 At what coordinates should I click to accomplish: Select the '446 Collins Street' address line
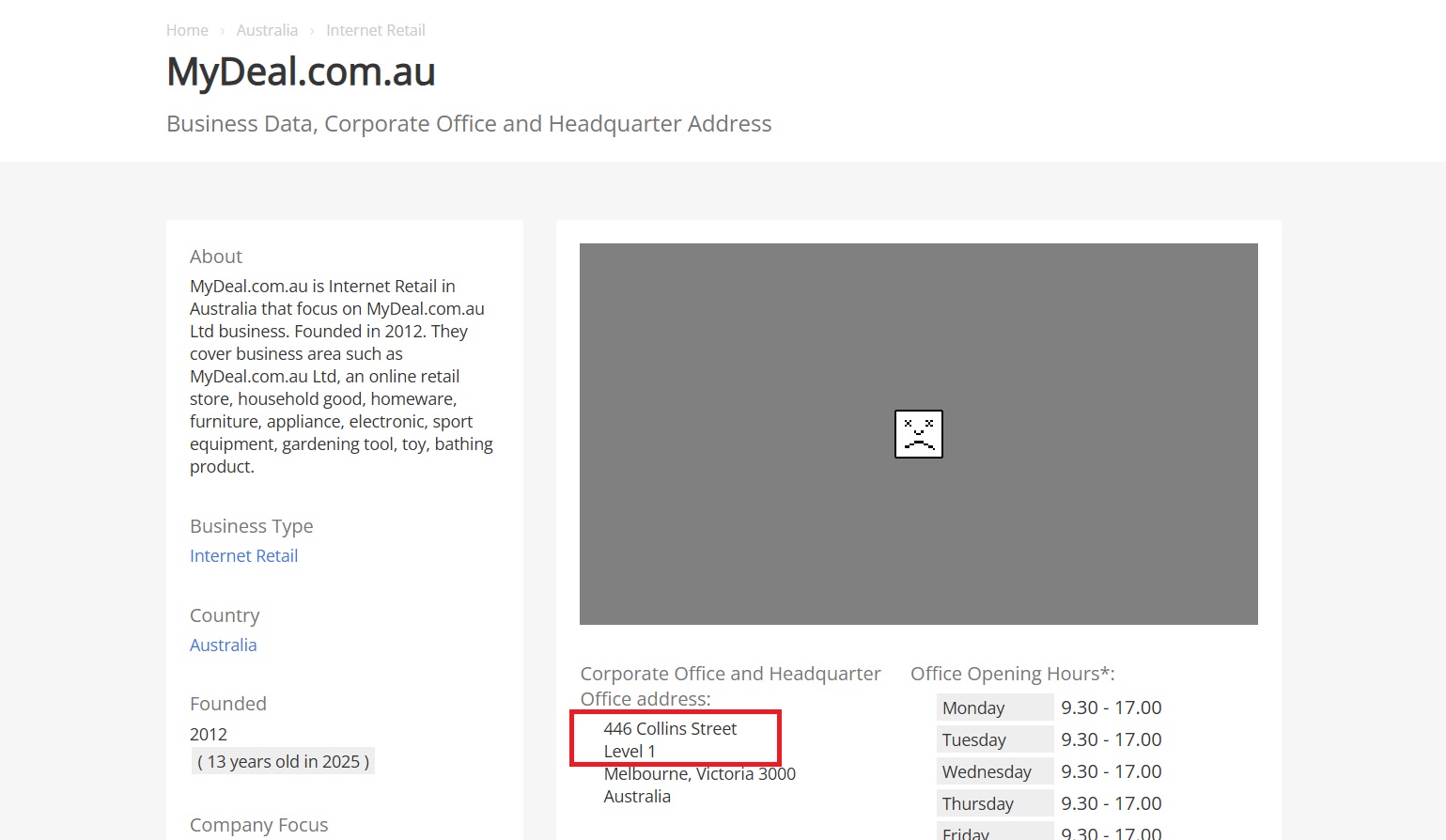tap(670, 728)
